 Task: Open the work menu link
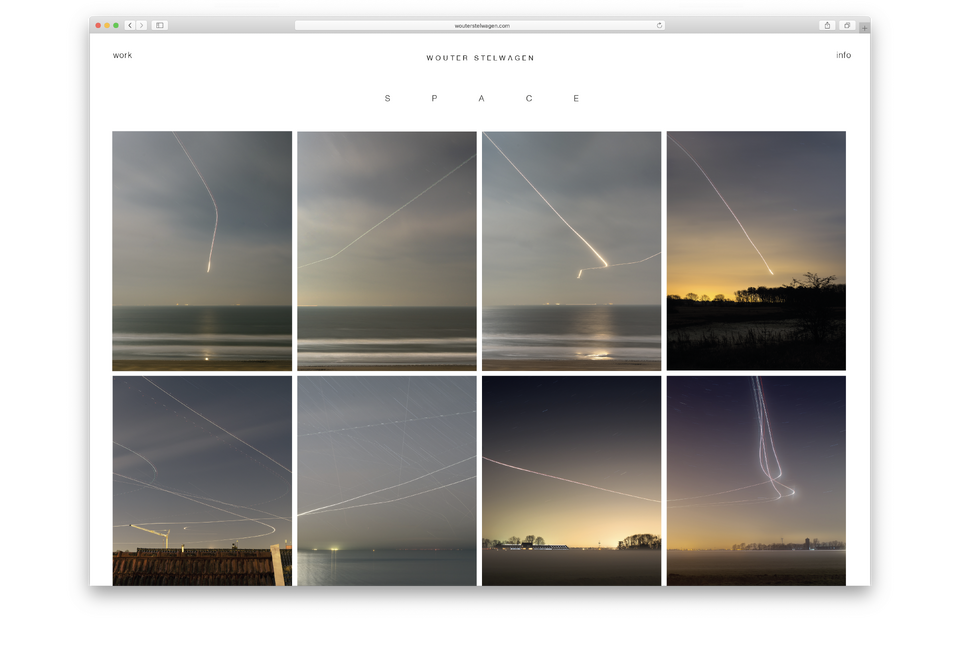122,55
